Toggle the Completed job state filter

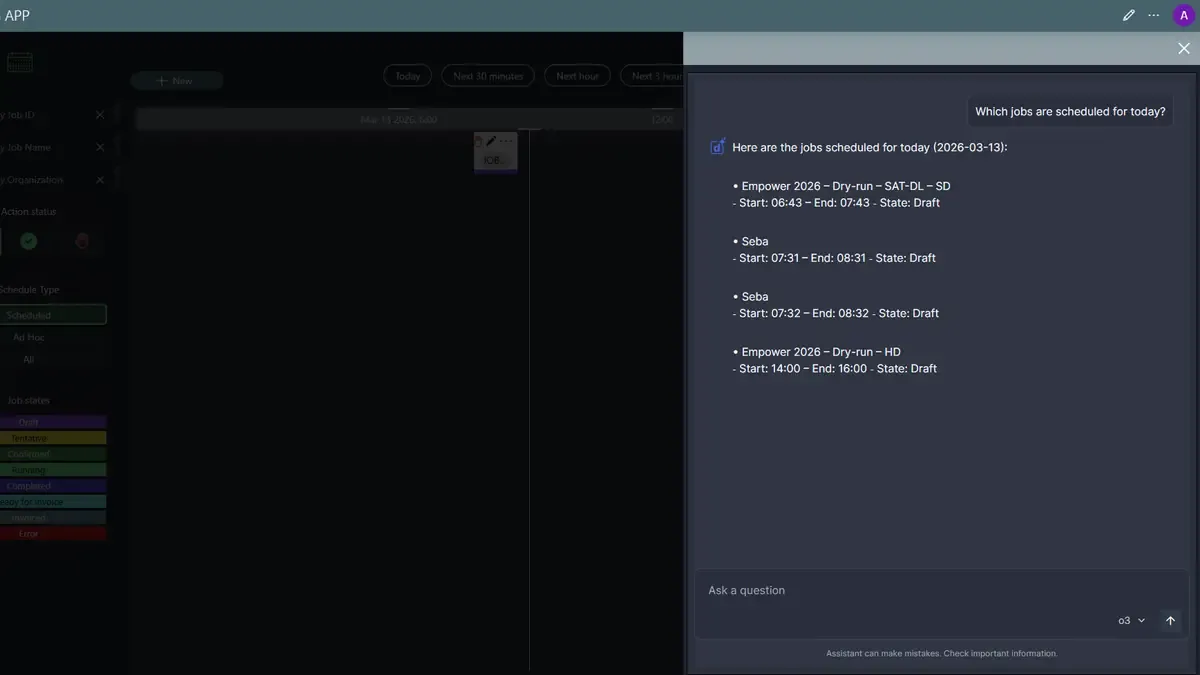52,486
